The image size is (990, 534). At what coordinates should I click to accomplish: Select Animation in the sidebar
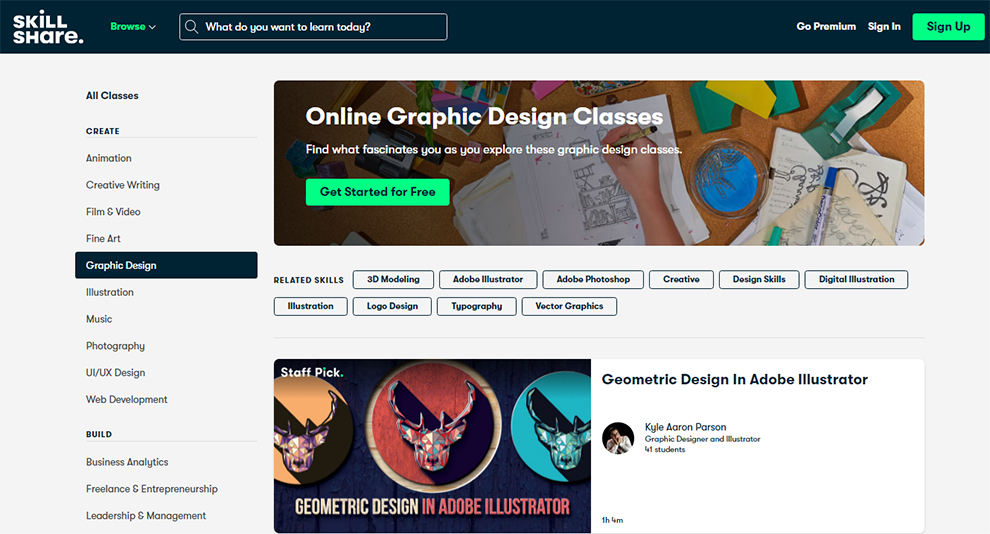[x=109, y=158]
